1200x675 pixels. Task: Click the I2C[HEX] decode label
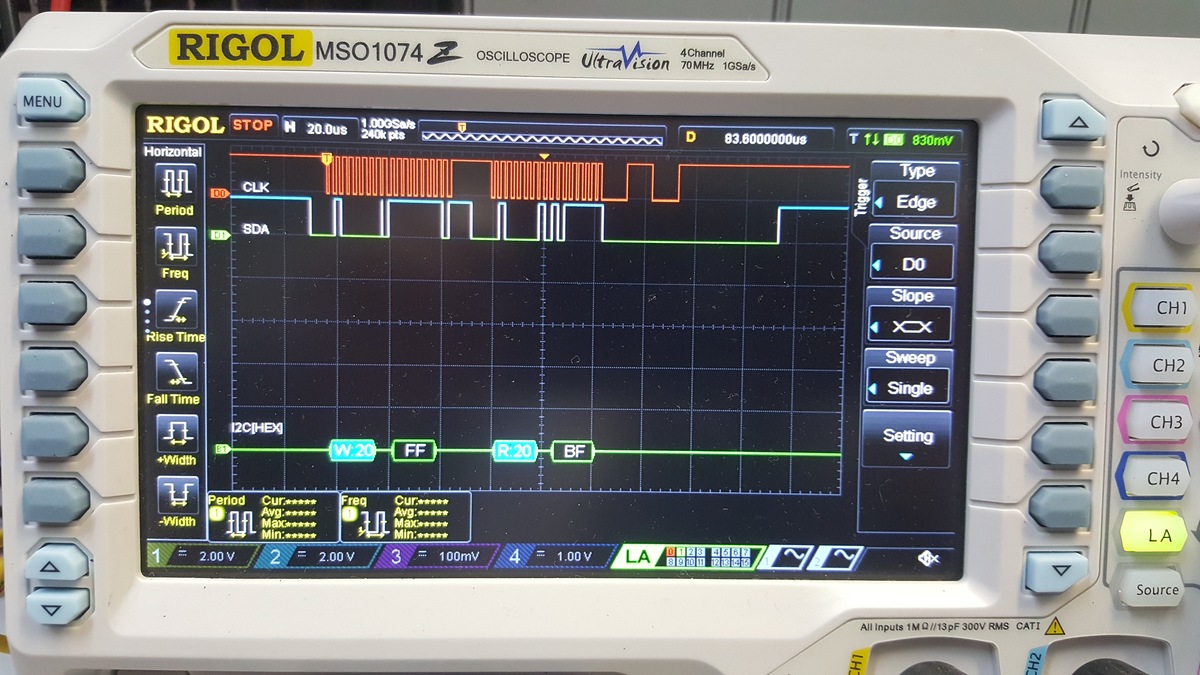pyautogui.click(x=258, y=427)
